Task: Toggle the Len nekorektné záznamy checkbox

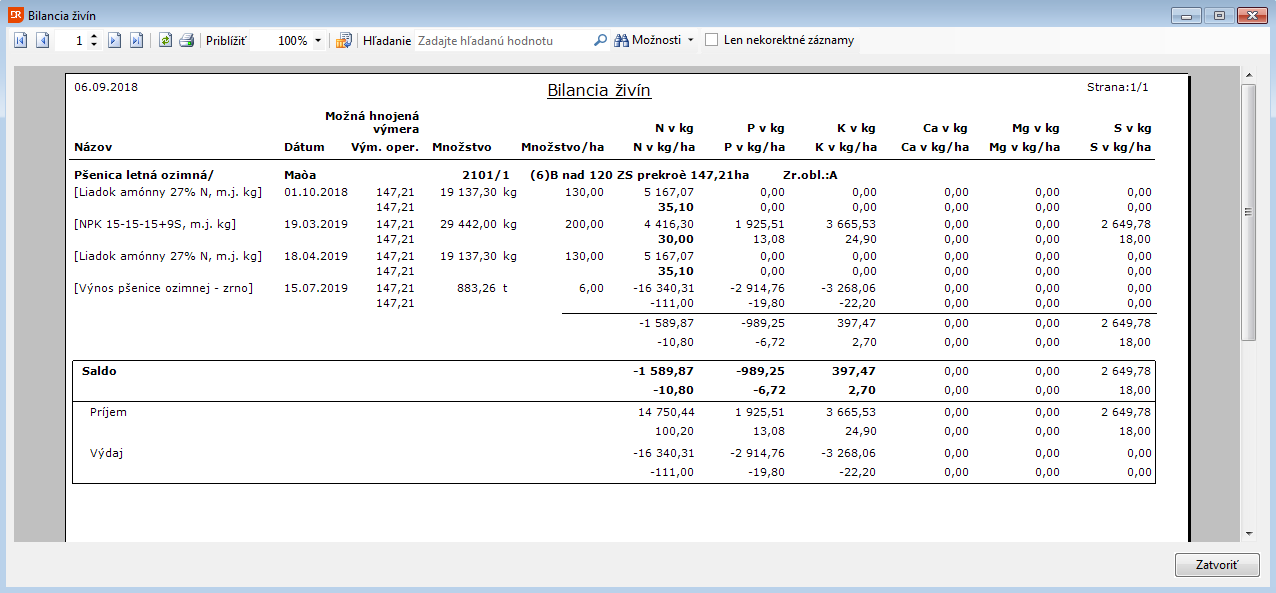Action: tap(711, 41)
